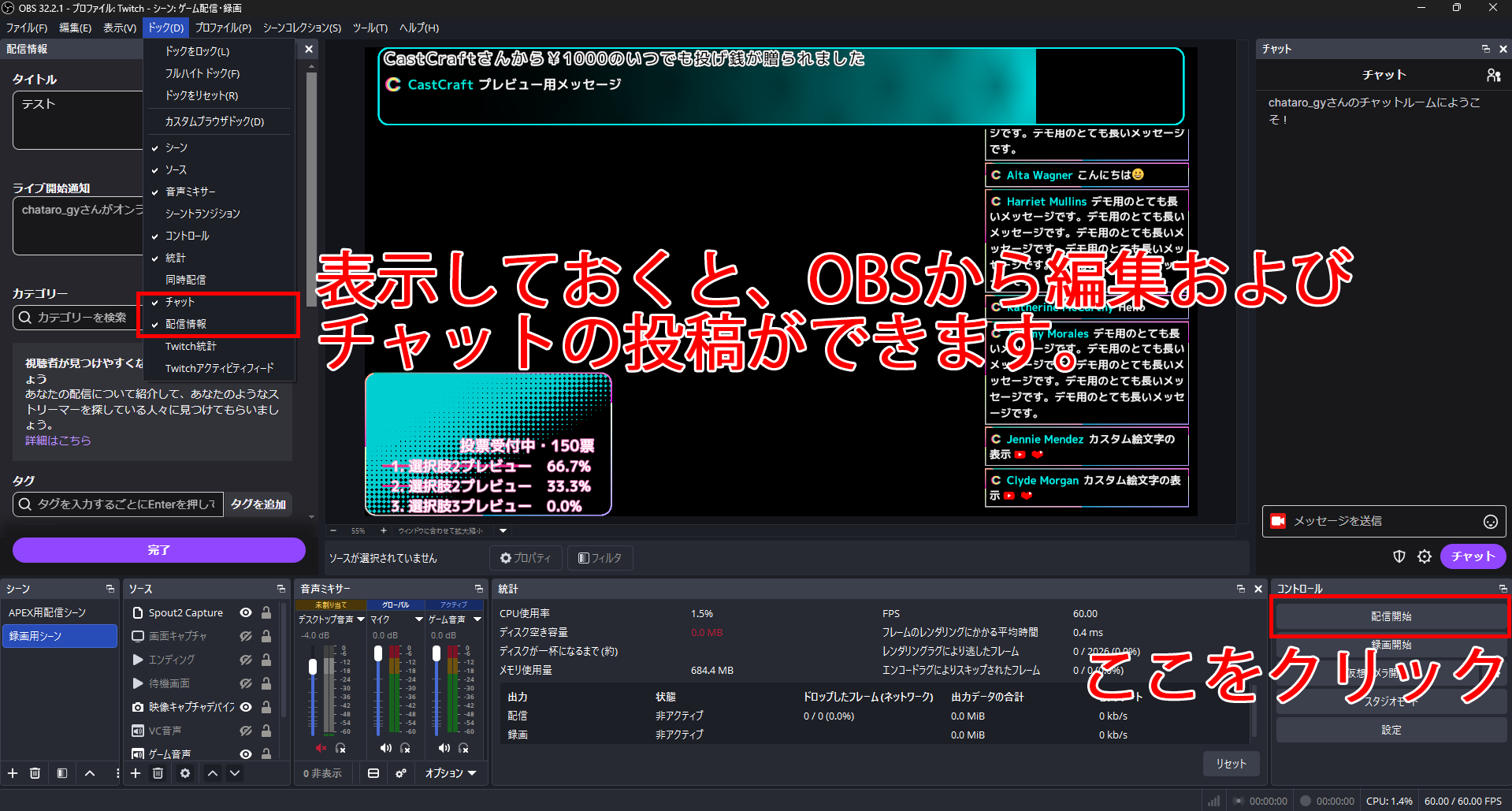Screen dimensions: 1512x811
Task: Move source up in Sources dock
Action: (x=213, y=773)
